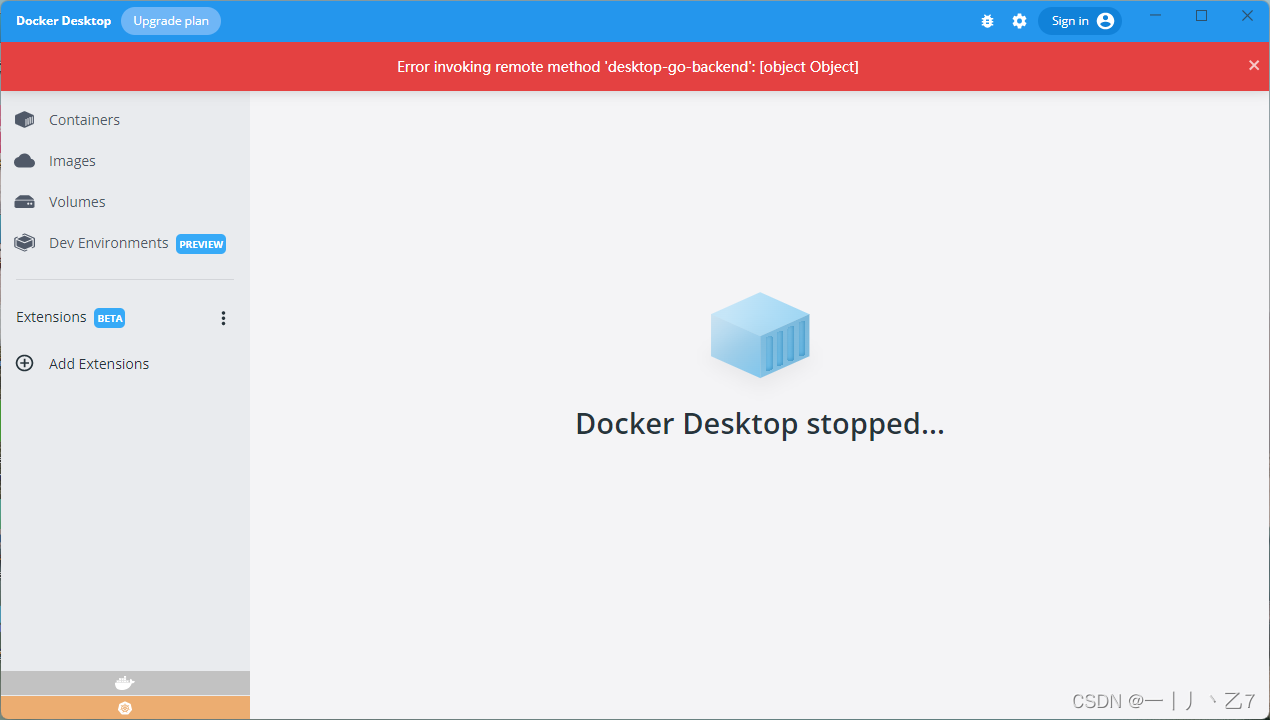Click the Containers icon in the sidebar
The image size is (1270, 720).
pyautogui.click(x=25, y=120)
